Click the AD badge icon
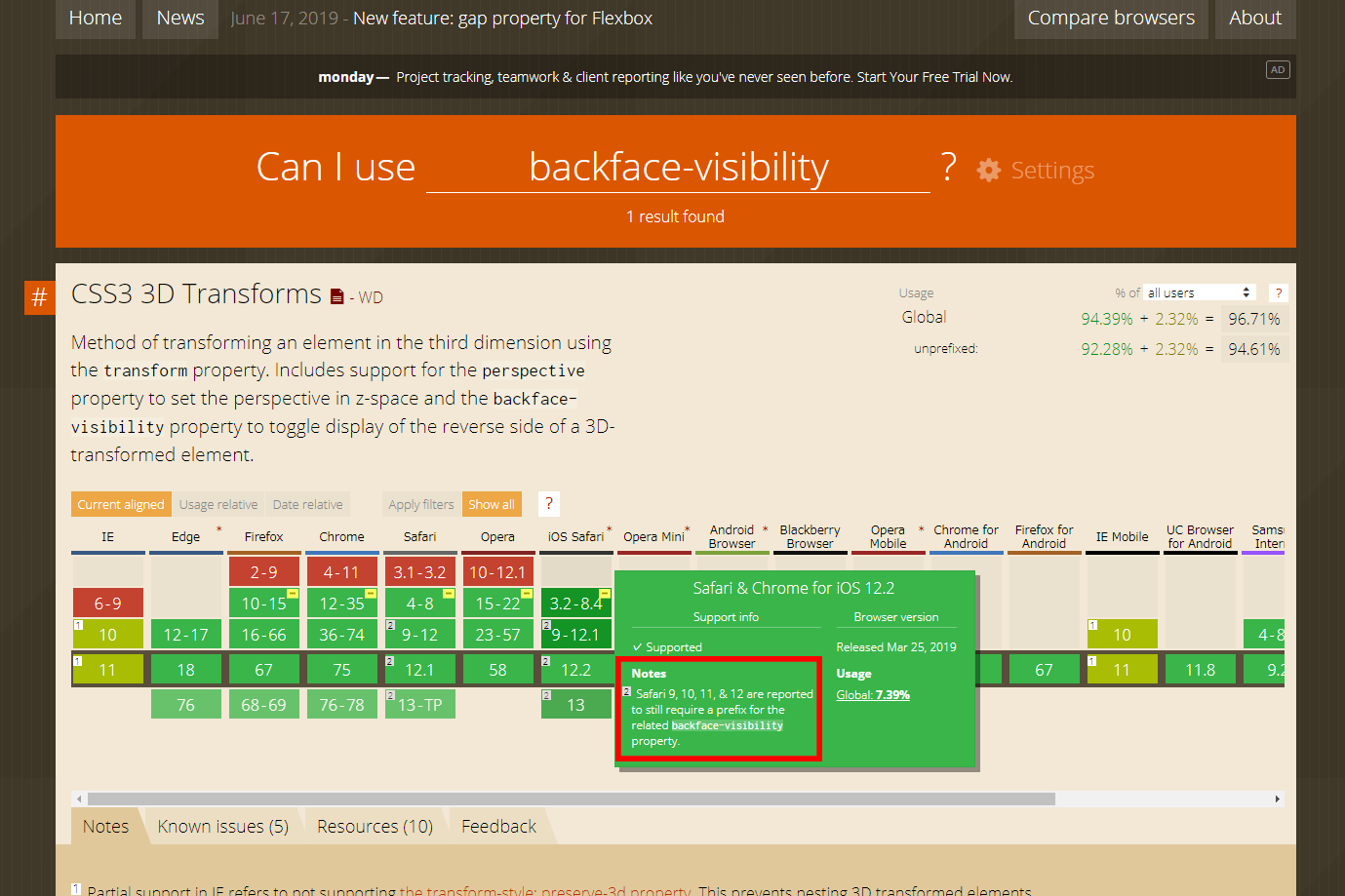Screen dimensions: 1345x896 pyautogui.click(x=1278, y=69)
